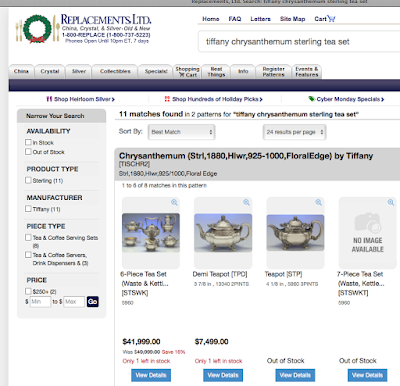Enable the Sterling (11) product type filter
The width and height of the screenshot is (400, 386).
click(x=28, y=180)
